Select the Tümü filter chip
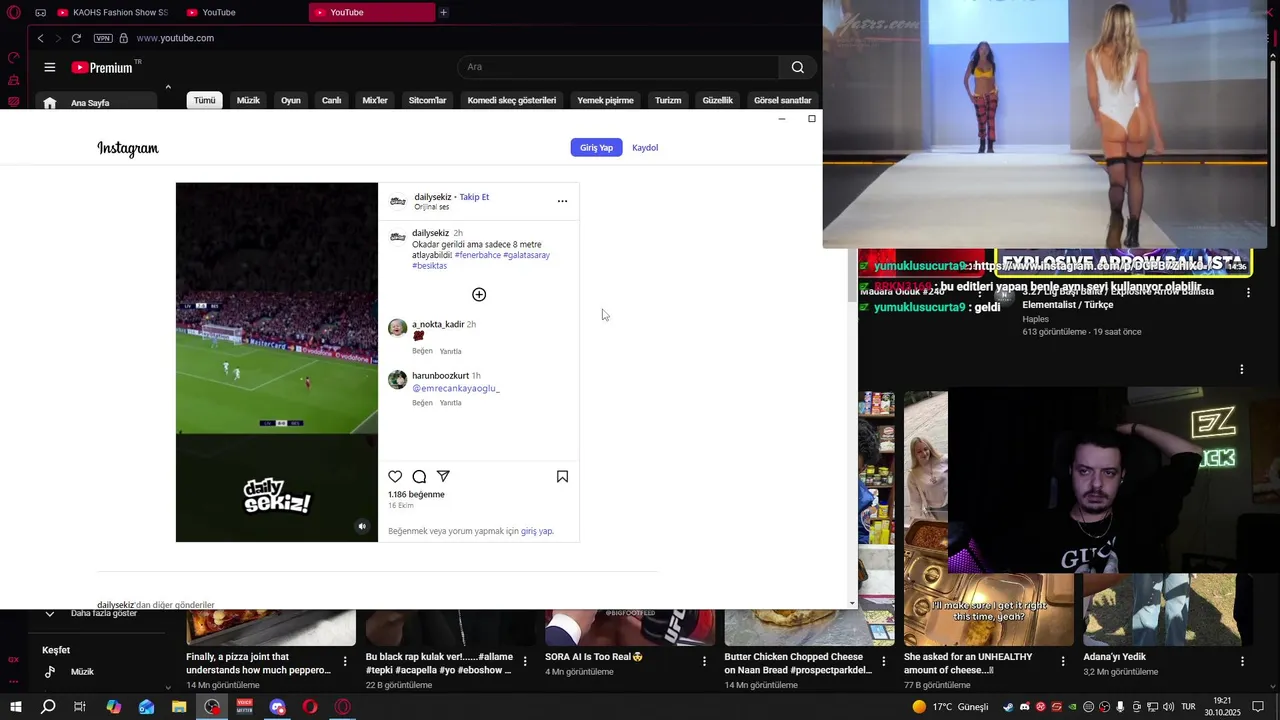Screen dimensions: 1280x720 pyautogui.click(x=205, y=100)
